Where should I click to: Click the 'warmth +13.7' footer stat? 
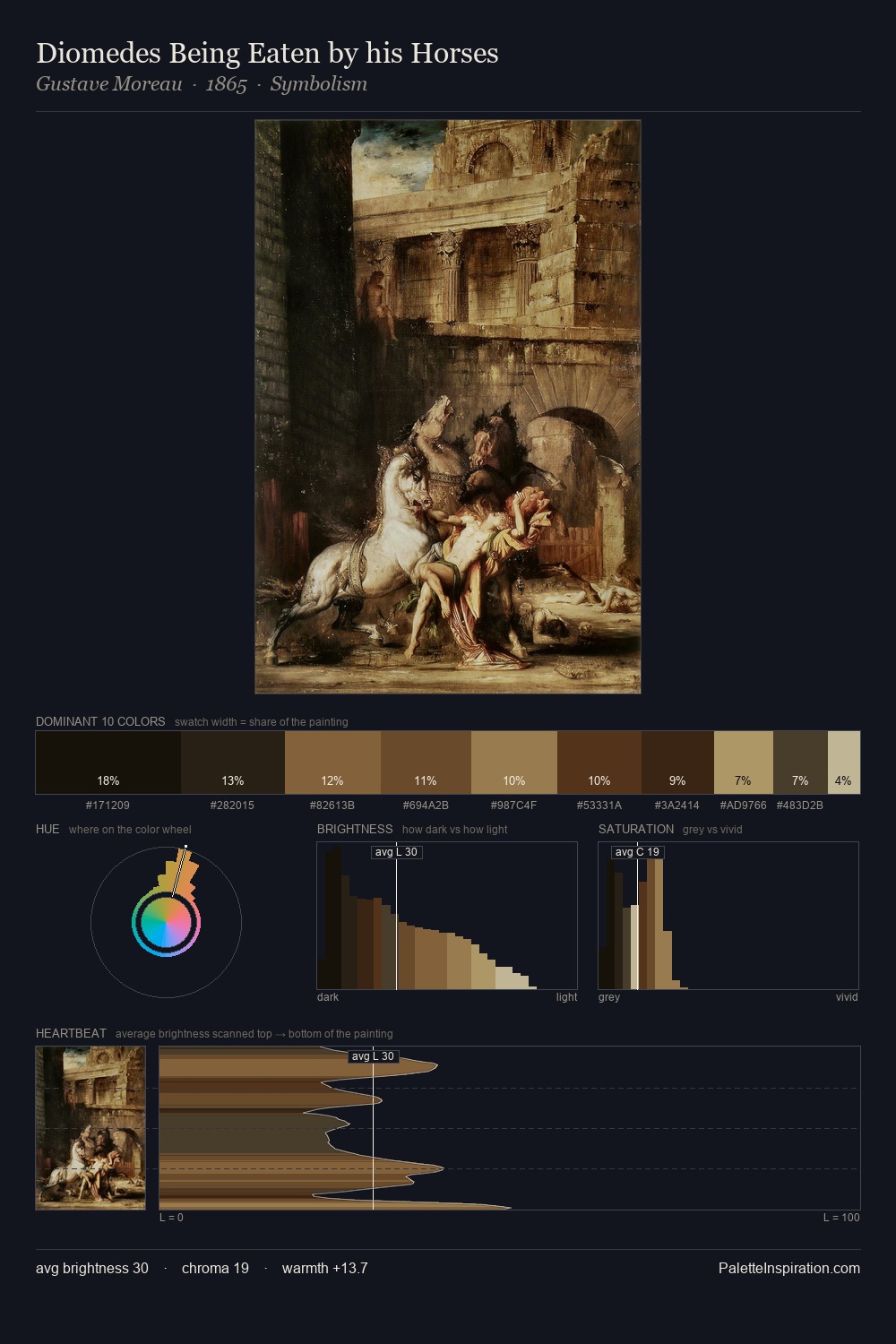click(325, 1268)
